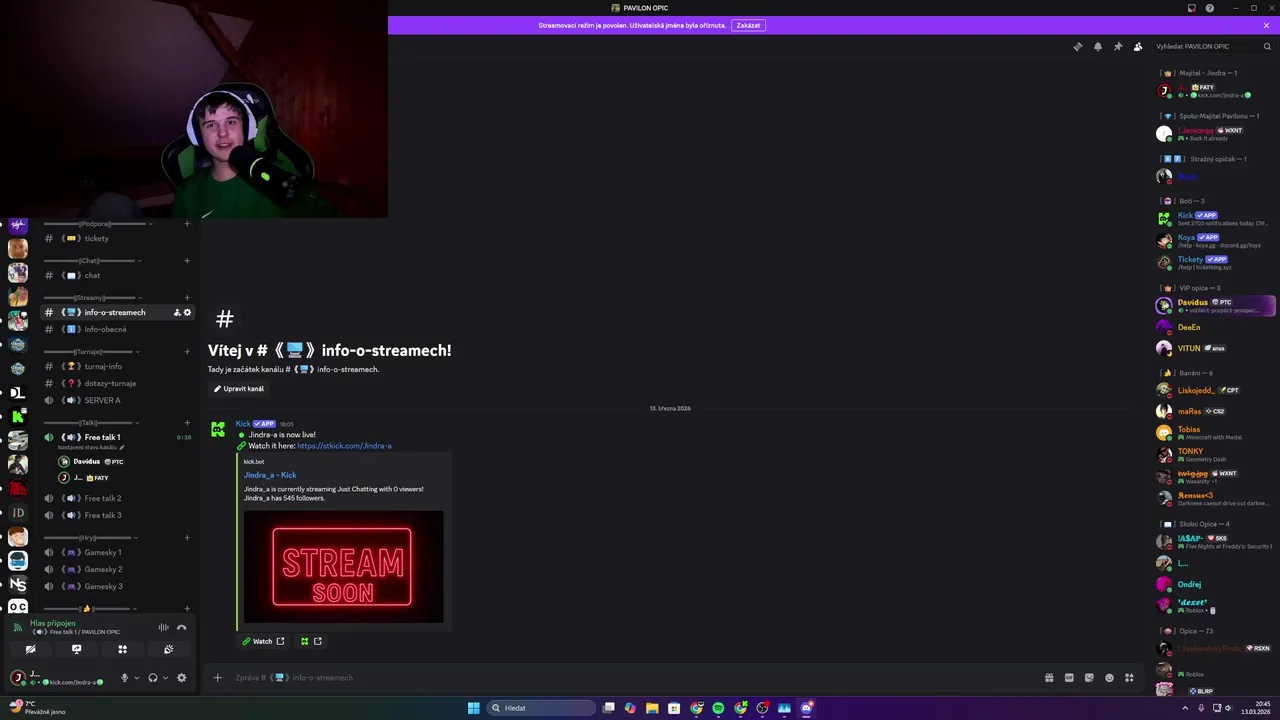This screenshot has height=720, width=1280.
Task: Click the Hledat taskbar search box
Action: 540,708
